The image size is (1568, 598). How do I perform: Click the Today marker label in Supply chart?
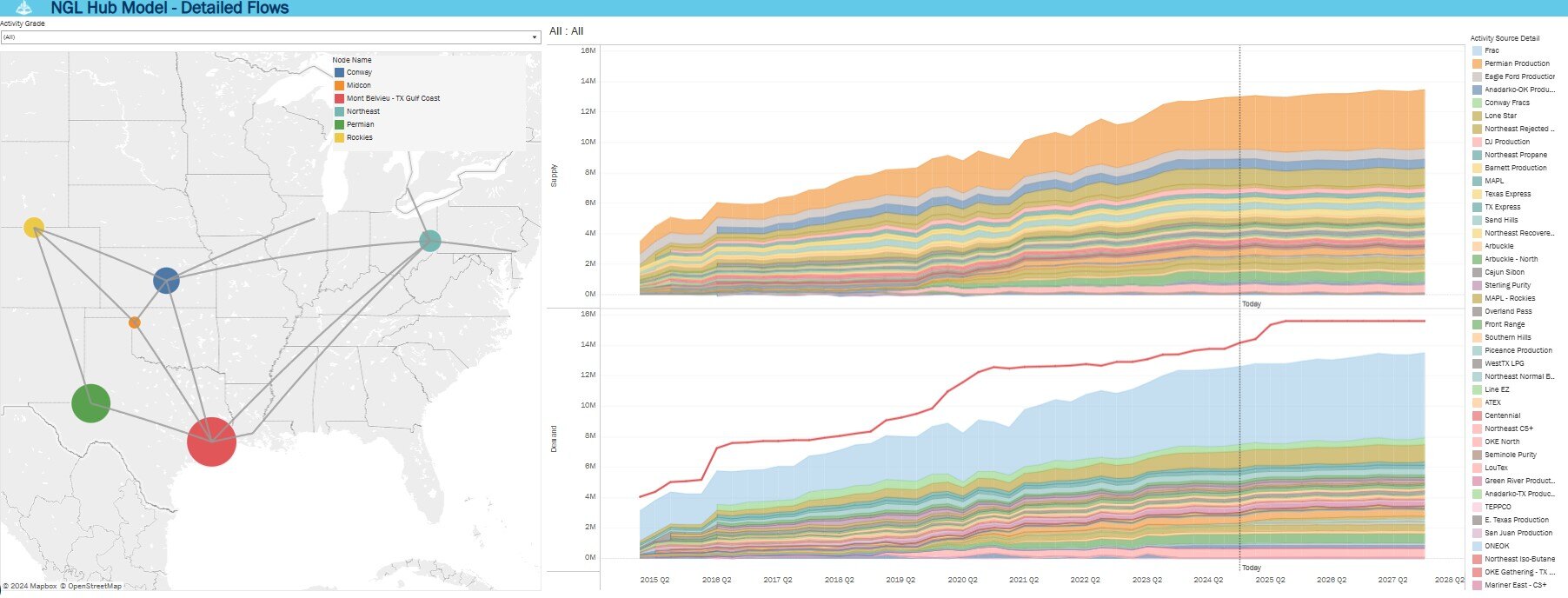(1252, 303)
